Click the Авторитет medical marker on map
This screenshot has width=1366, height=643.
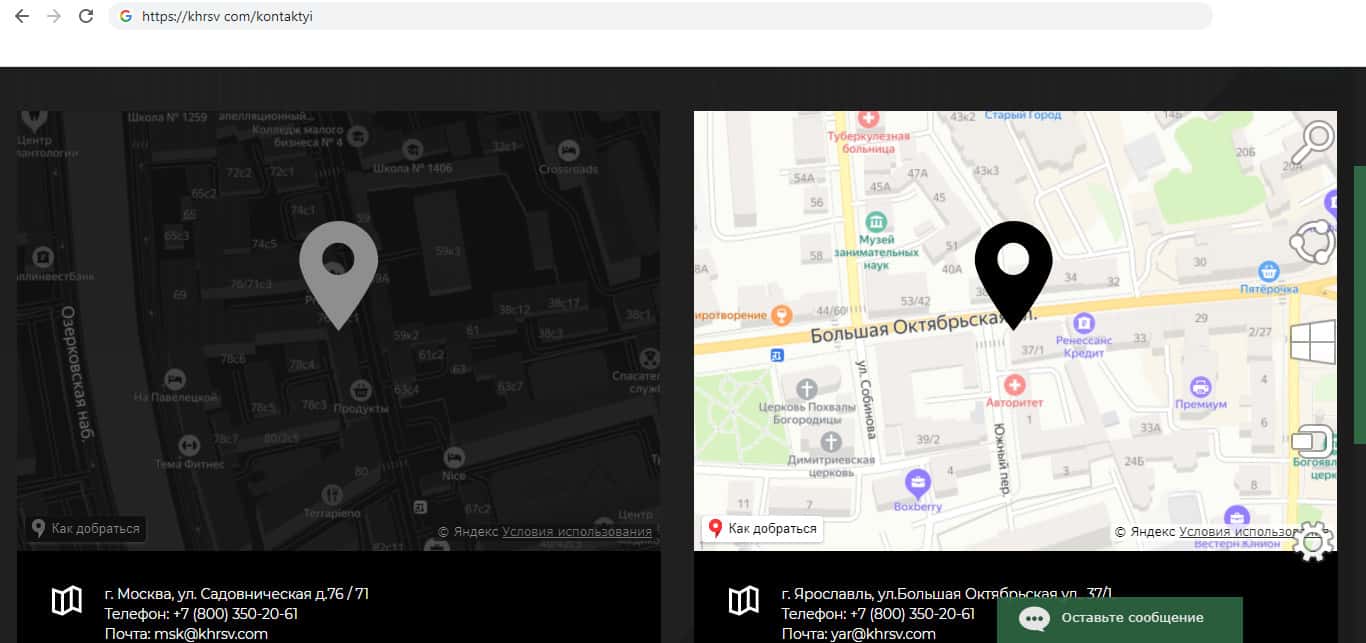(1014, 384)
